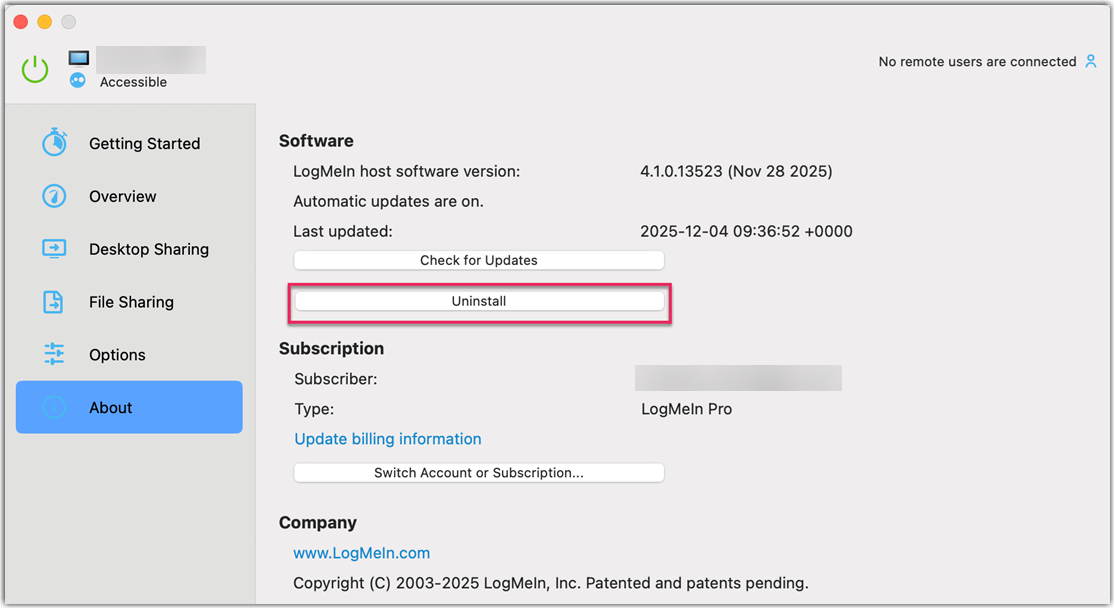Click the power icon in top left
Screen dimensions: 1115x609
point(34,68)
